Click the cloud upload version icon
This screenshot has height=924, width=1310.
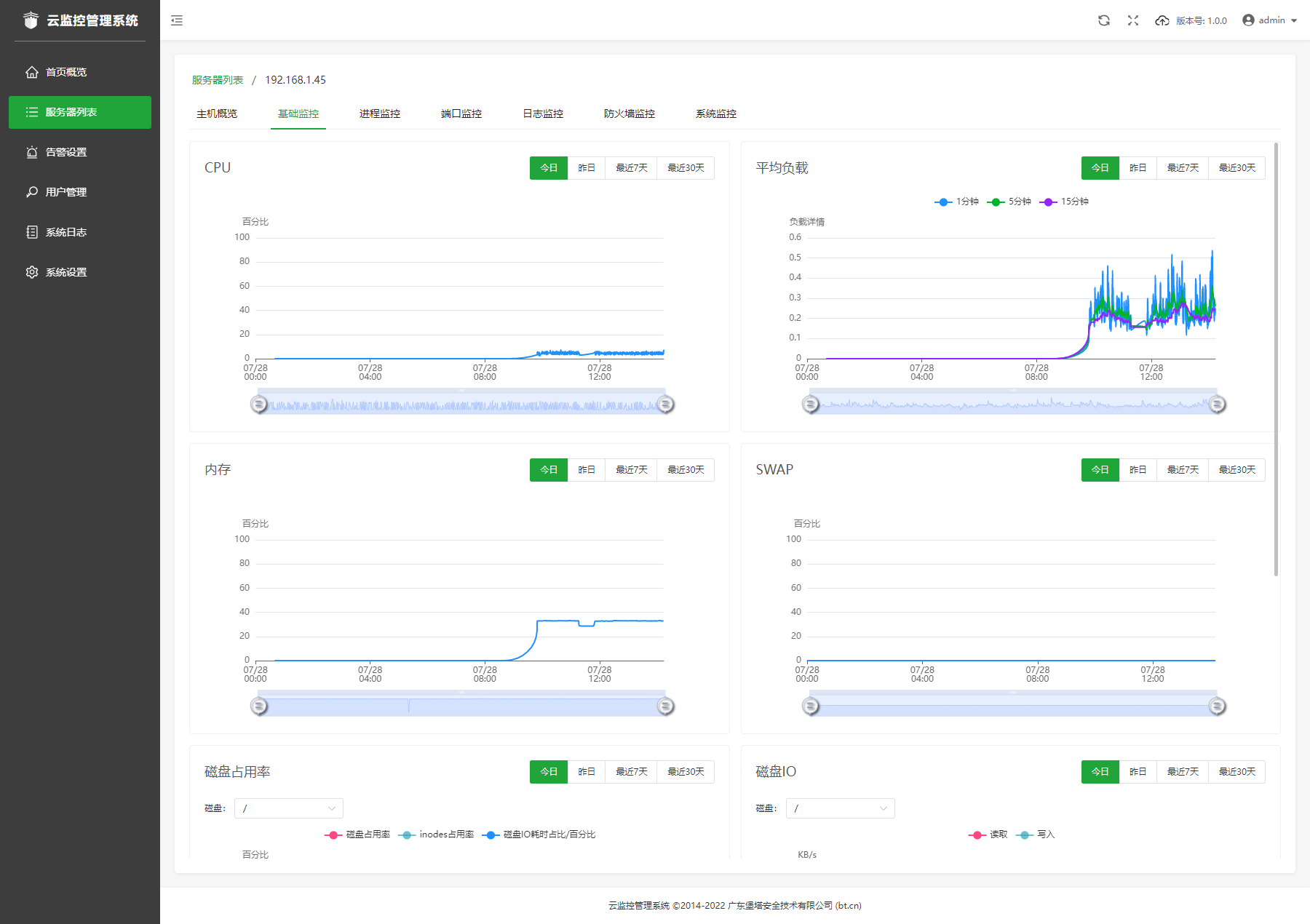point(1162,20)
